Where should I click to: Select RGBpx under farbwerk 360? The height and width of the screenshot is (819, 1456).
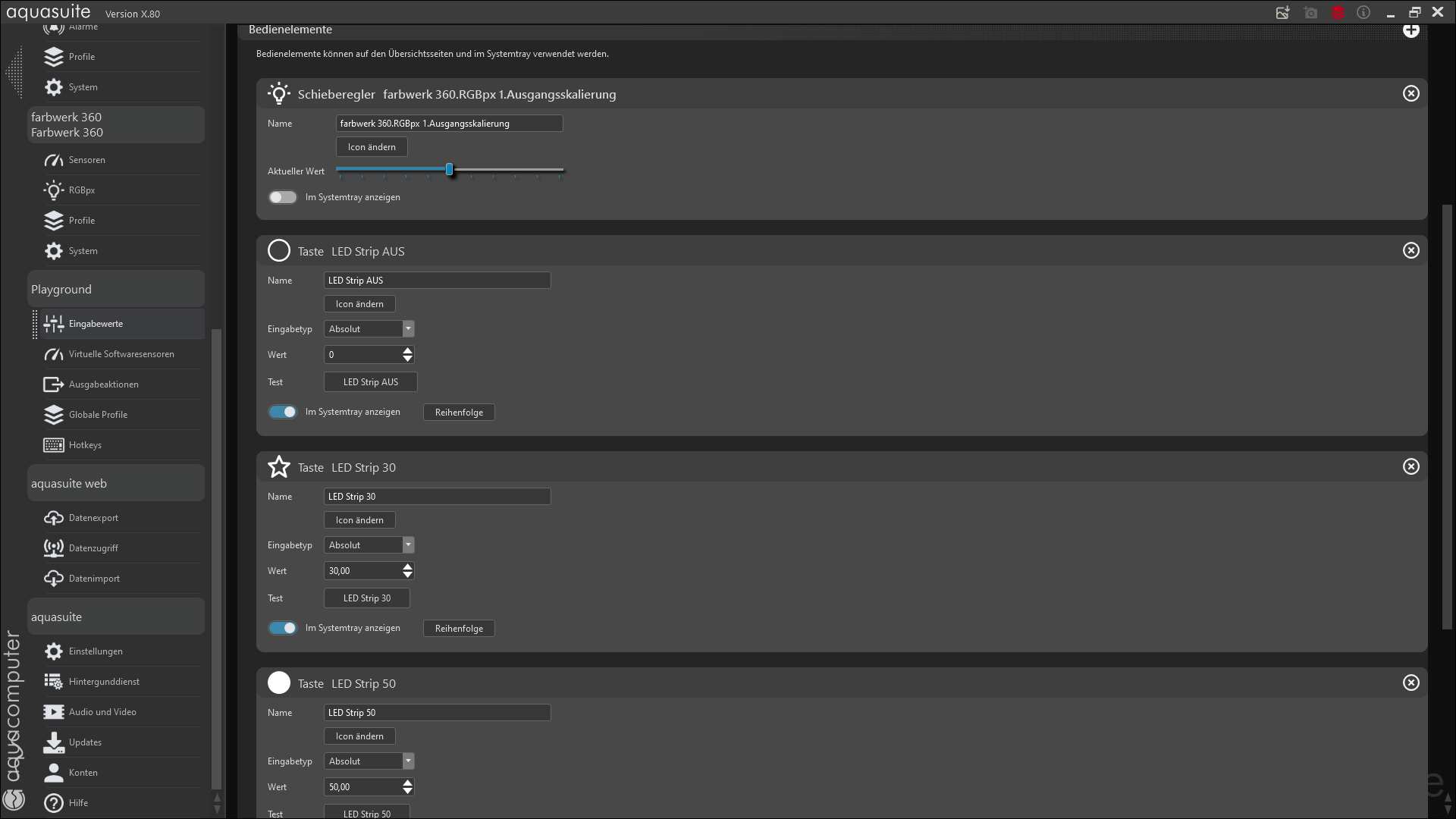(82, 190)
